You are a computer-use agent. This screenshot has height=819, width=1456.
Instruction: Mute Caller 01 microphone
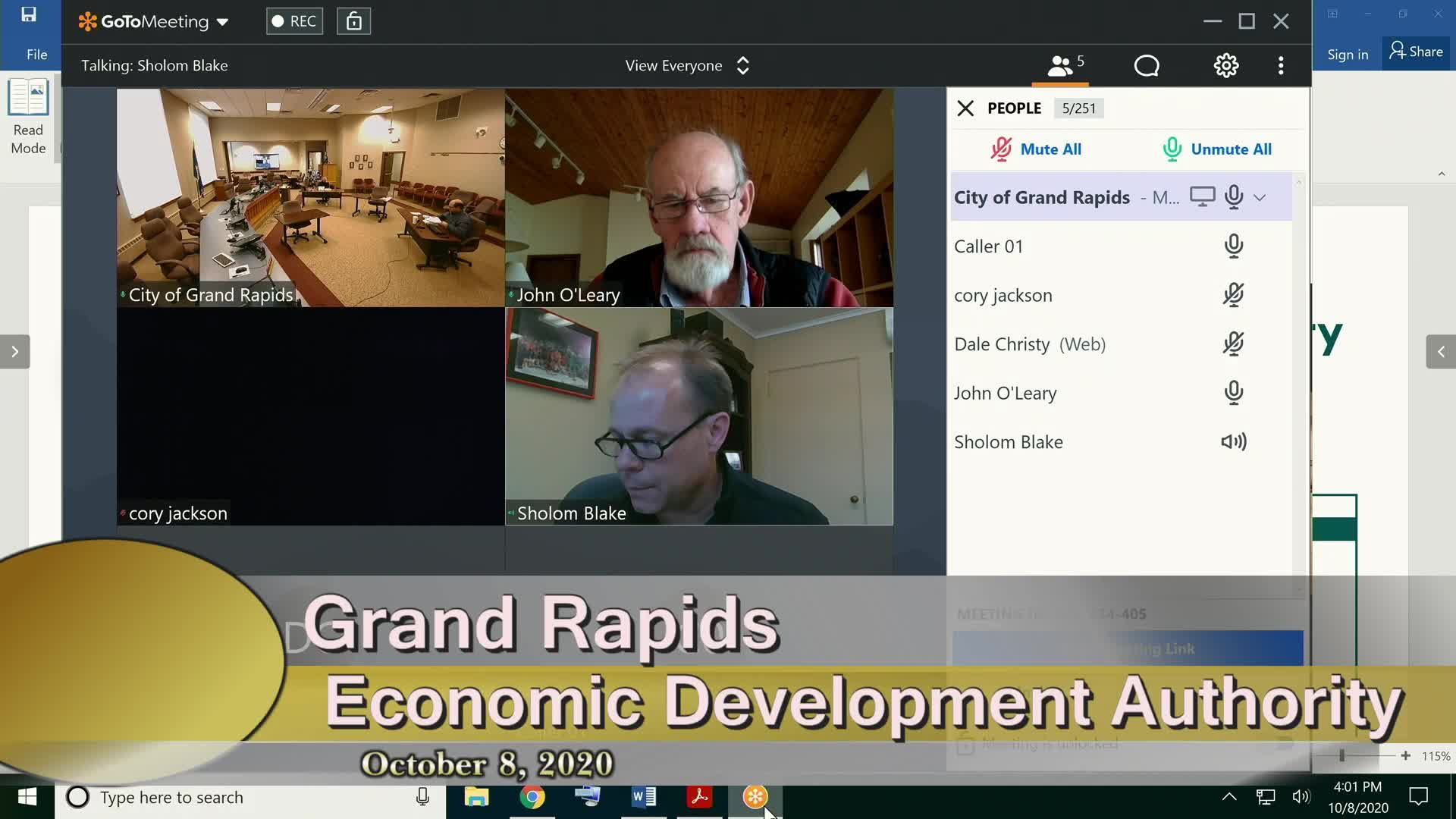1234,246
